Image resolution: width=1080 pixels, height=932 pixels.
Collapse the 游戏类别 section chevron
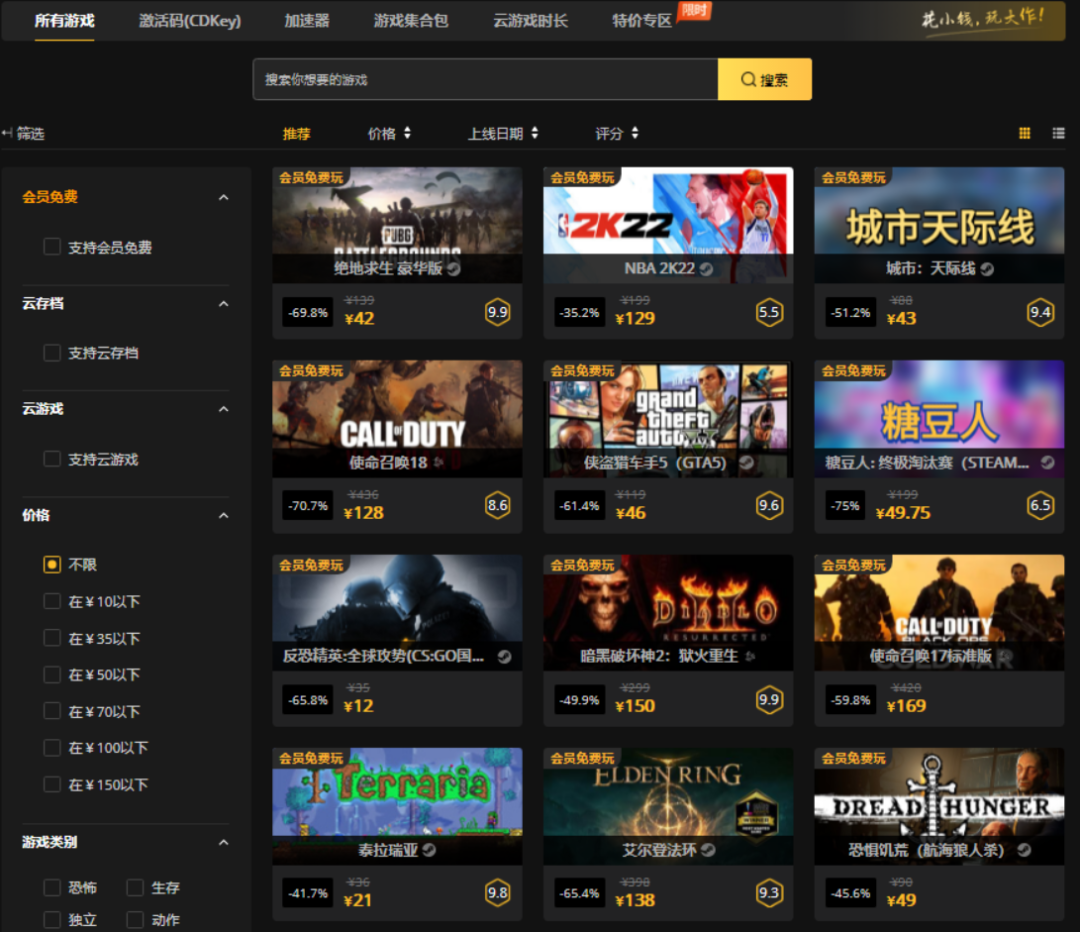[x=223, y=842]
